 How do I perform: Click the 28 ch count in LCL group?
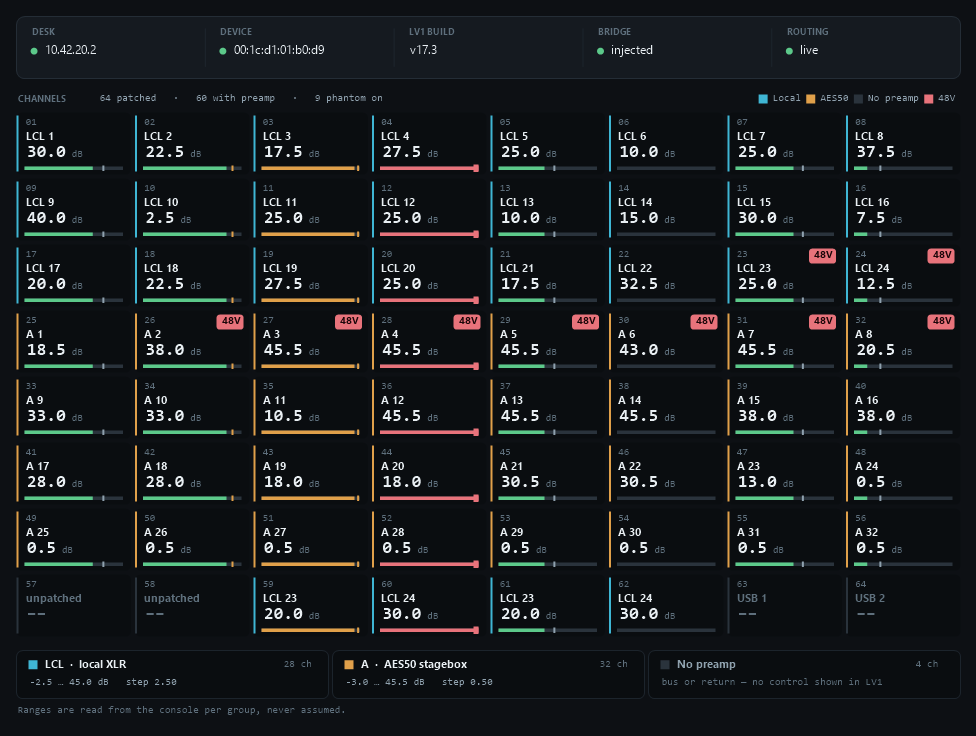coord(298,664)
